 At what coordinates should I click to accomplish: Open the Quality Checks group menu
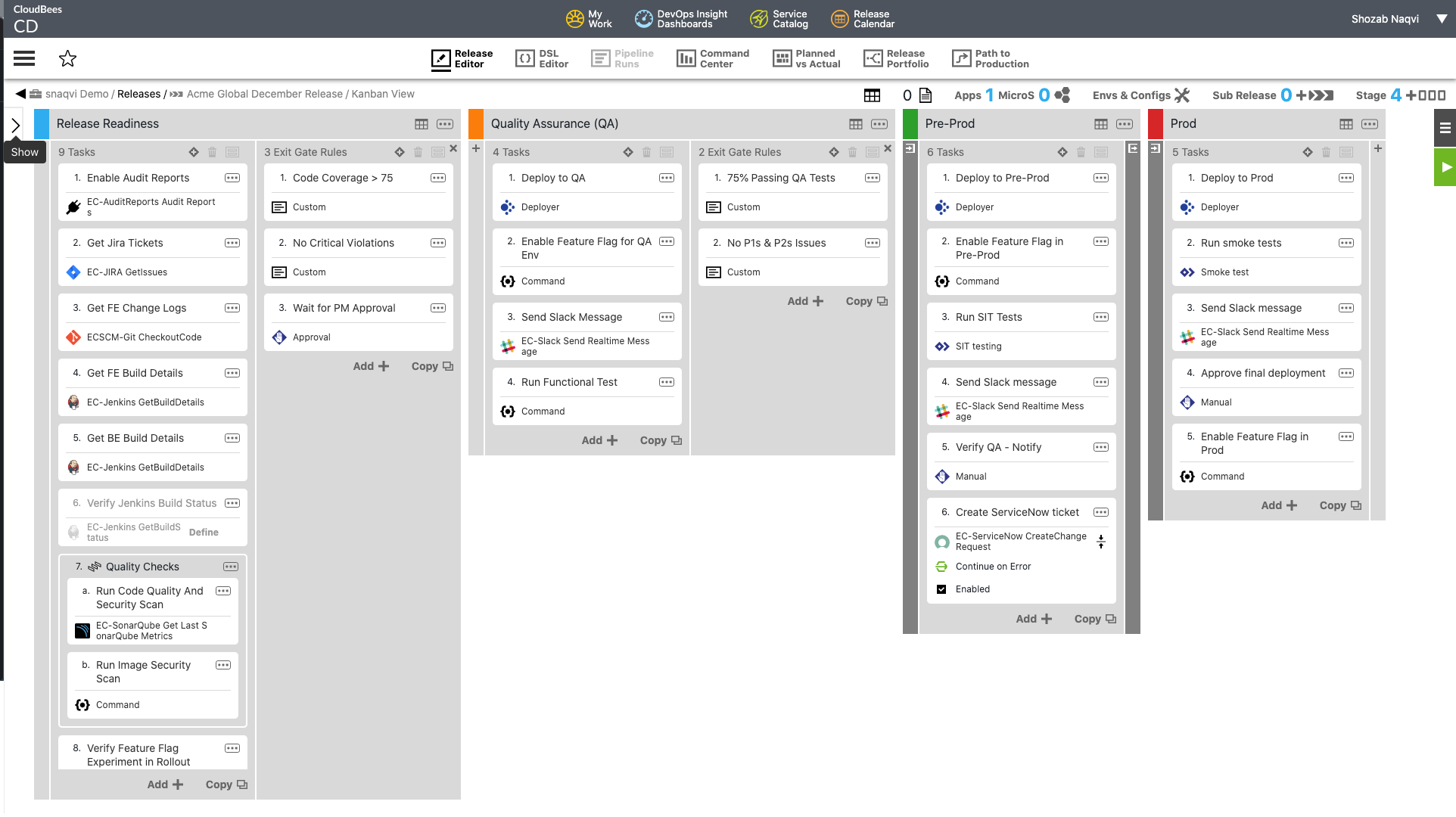coord(231,567)
